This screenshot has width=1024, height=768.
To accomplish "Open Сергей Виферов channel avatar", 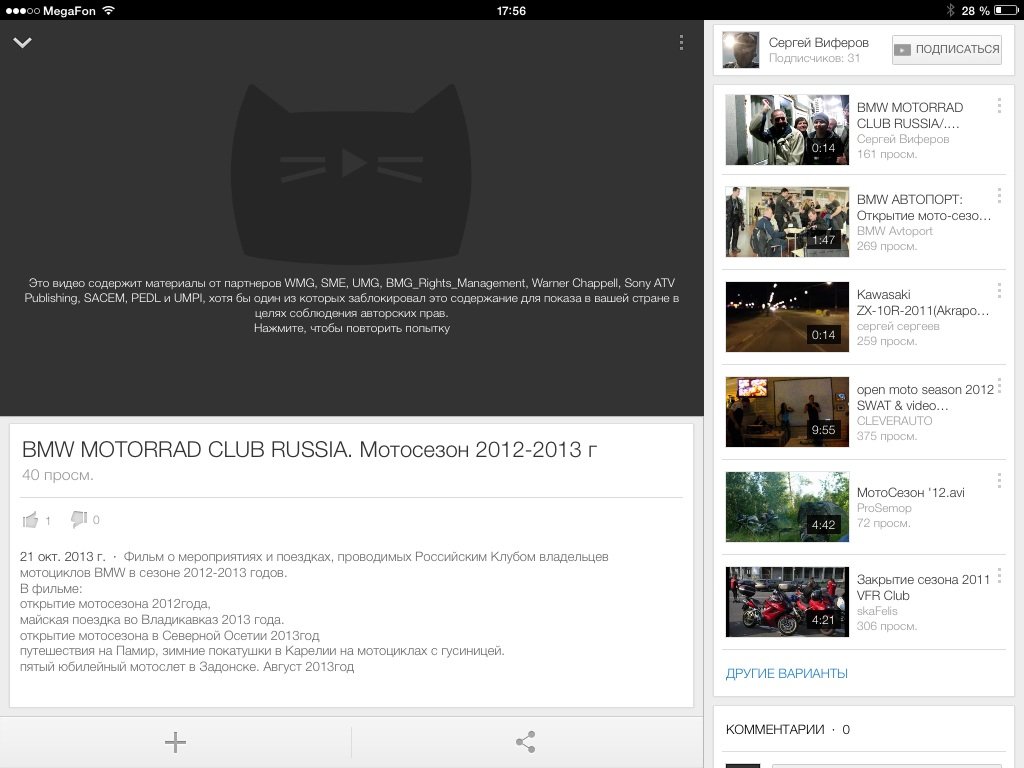I will pyautogui.click(x=741, y=49).
